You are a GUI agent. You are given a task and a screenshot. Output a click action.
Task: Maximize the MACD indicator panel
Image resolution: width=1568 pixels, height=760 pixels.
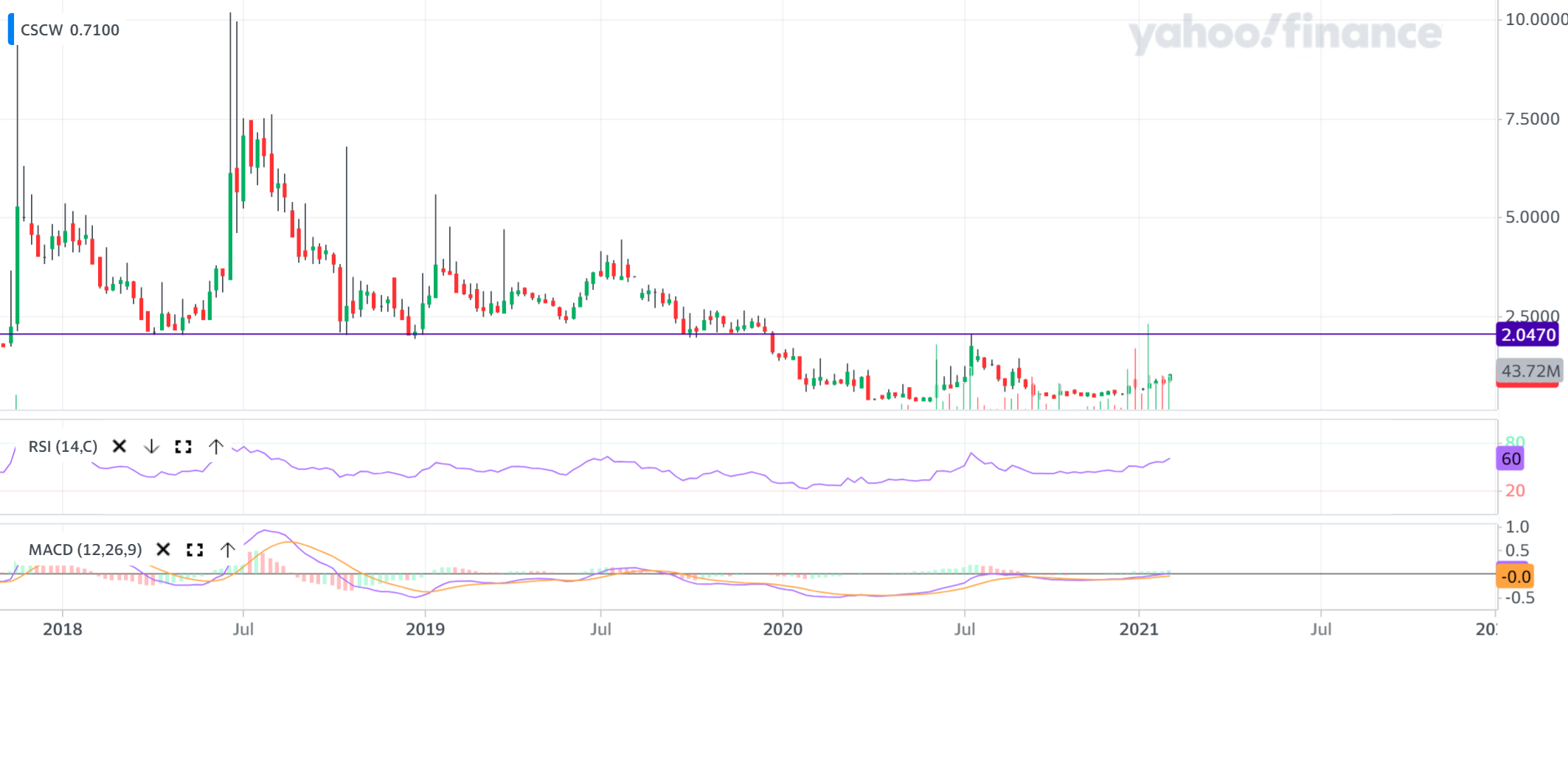(x=195, y=550)
